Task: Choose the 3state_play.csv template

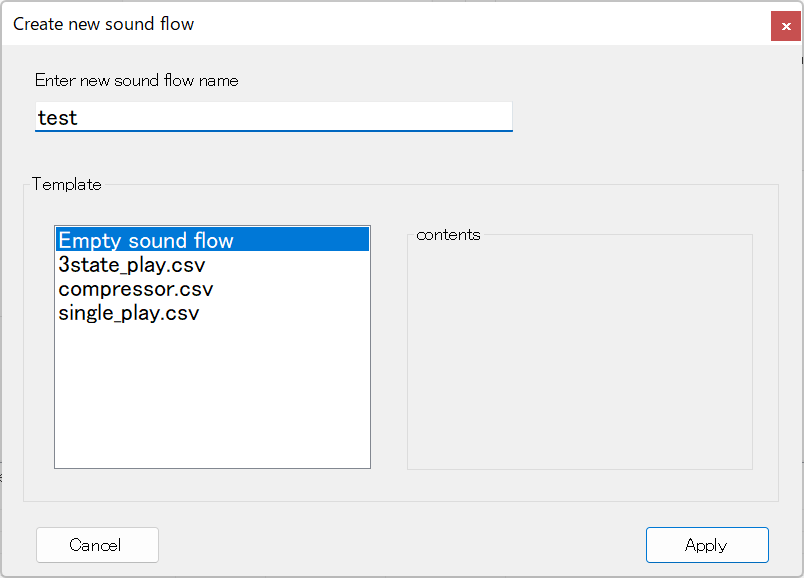Action: [132, 265]
